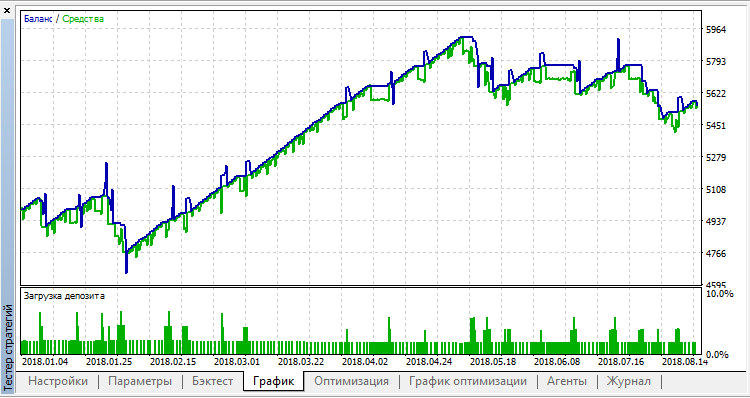This screenshot has height=398, width=750.
Task: Click the 2018.02.15 date label
Action: (173, 361)
